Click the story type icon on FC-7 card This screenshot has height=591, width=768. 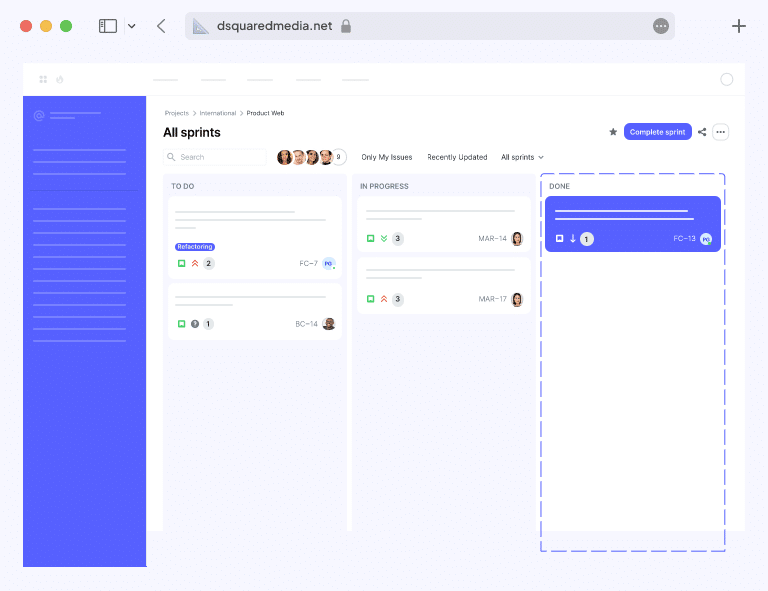point(181,263)
